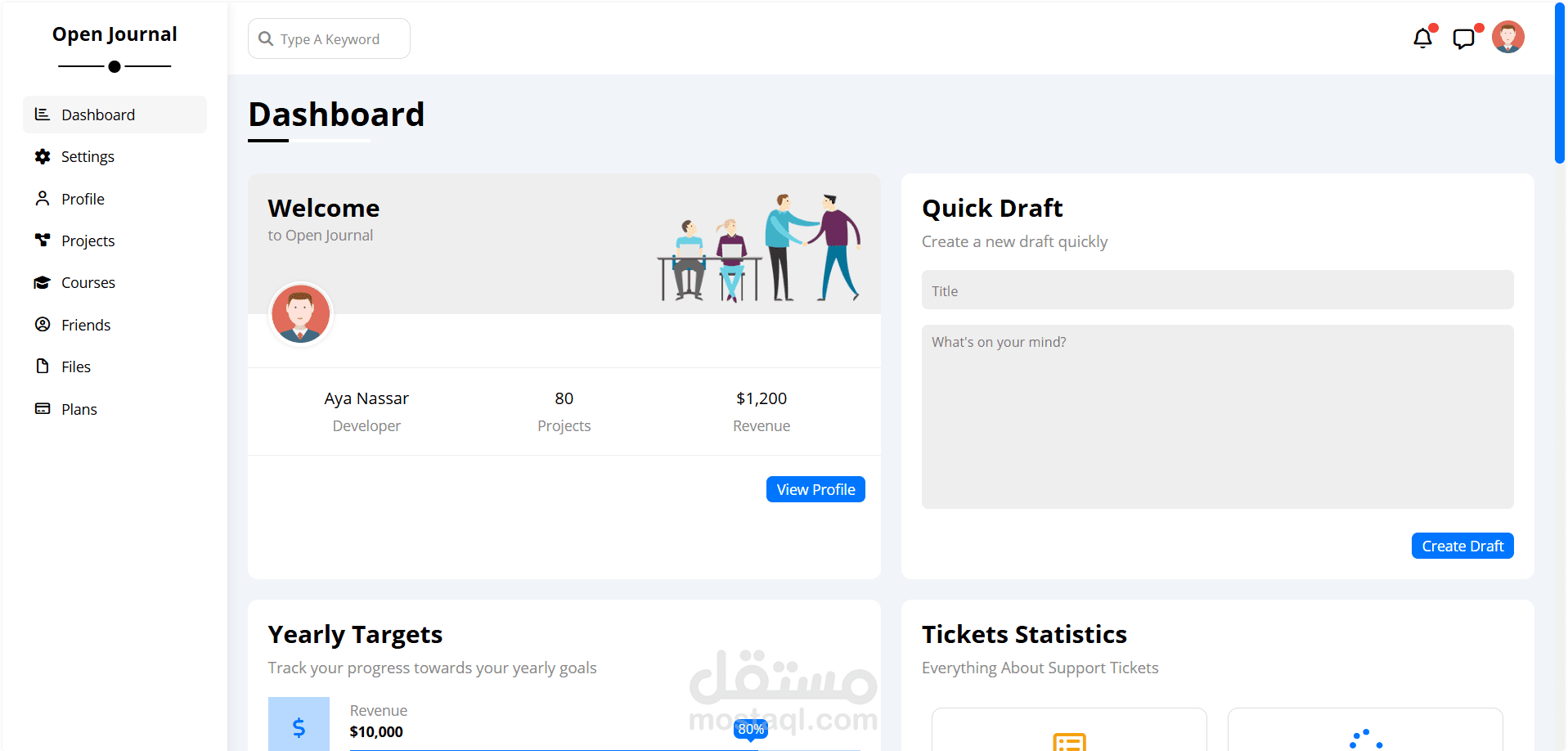This screenshot has height=751, width=1568.
Task: Click Aya Nassar's welcome card avatar
Action: click(x=300, y=313)
